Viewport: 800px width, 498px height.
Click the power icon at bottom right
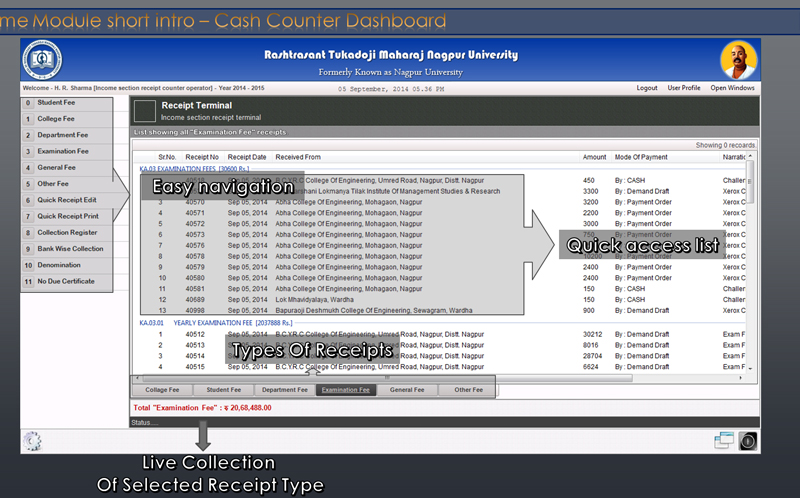[x=748, y=441]
